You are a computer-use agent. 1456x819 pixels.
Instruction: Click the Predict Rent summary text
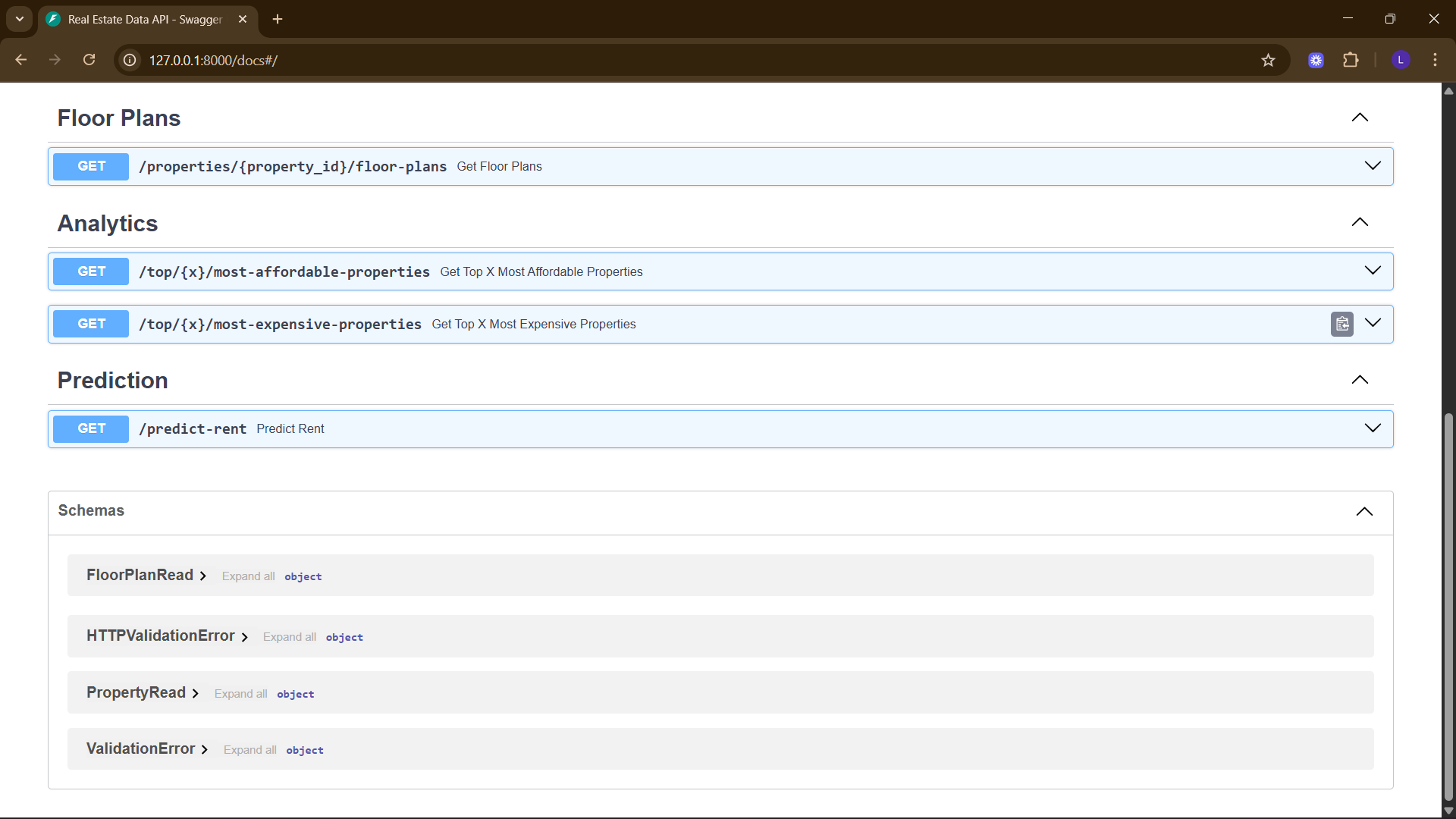290,428
